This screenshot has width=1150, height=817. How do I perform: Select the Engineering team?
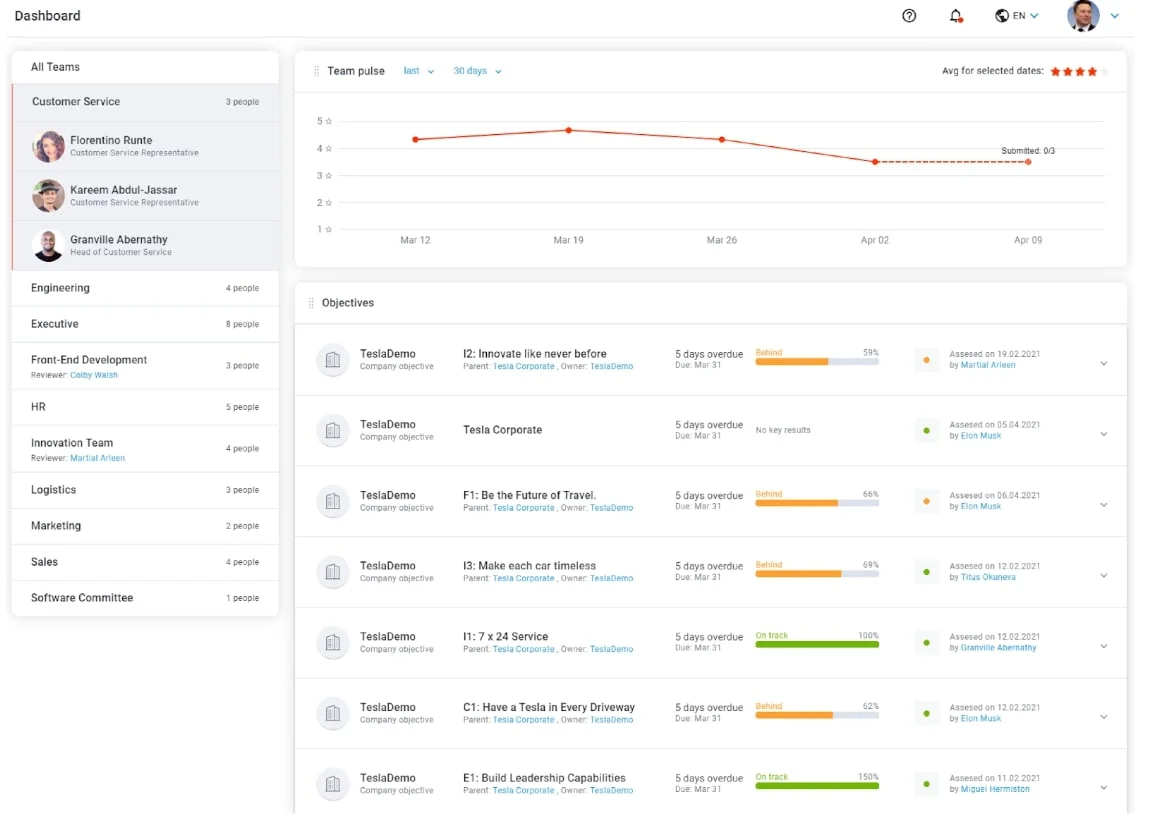pos(60,288)
